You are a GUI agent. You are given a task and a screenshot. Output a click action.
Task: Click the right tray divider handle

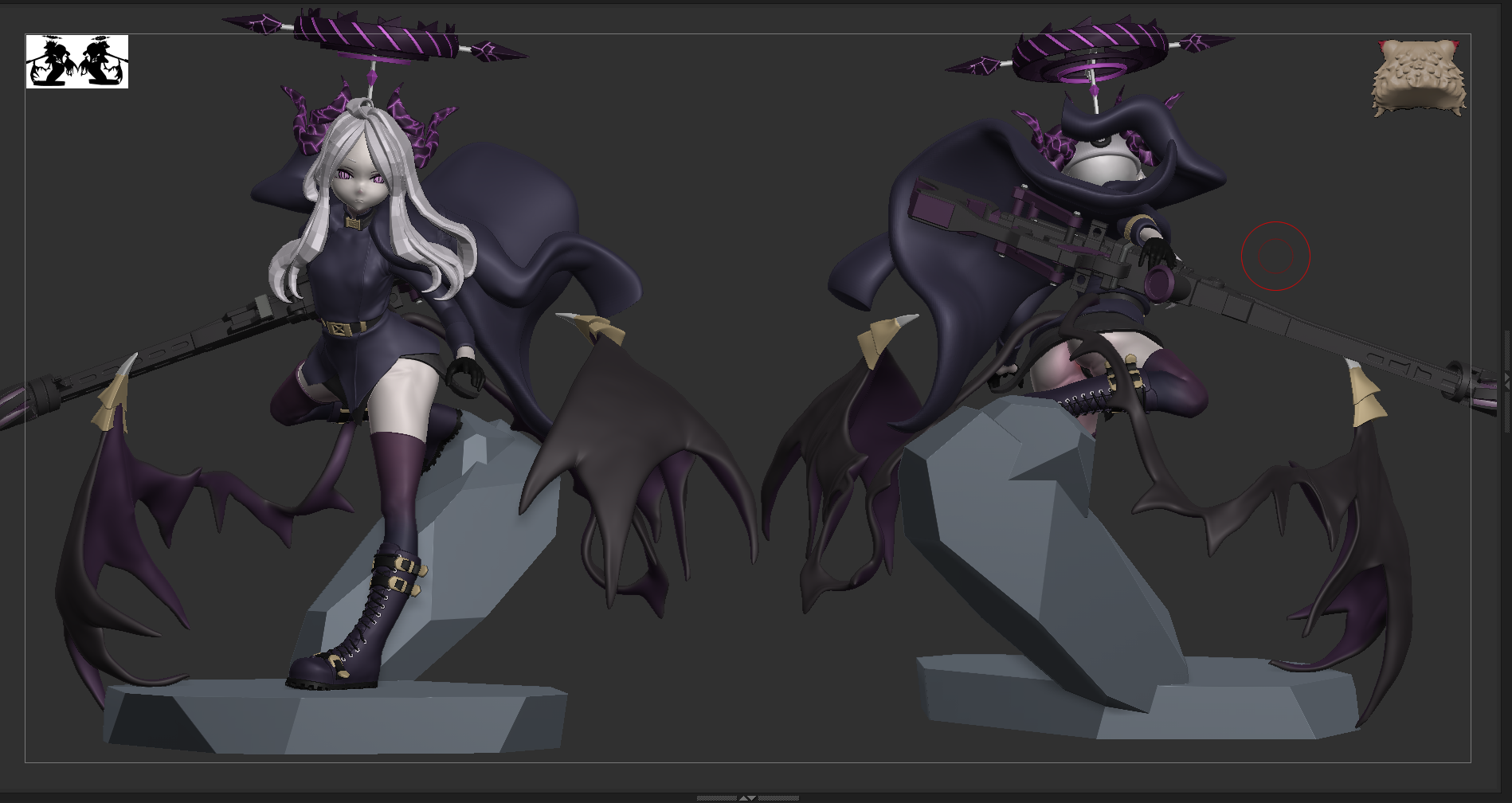point(1507,382)
